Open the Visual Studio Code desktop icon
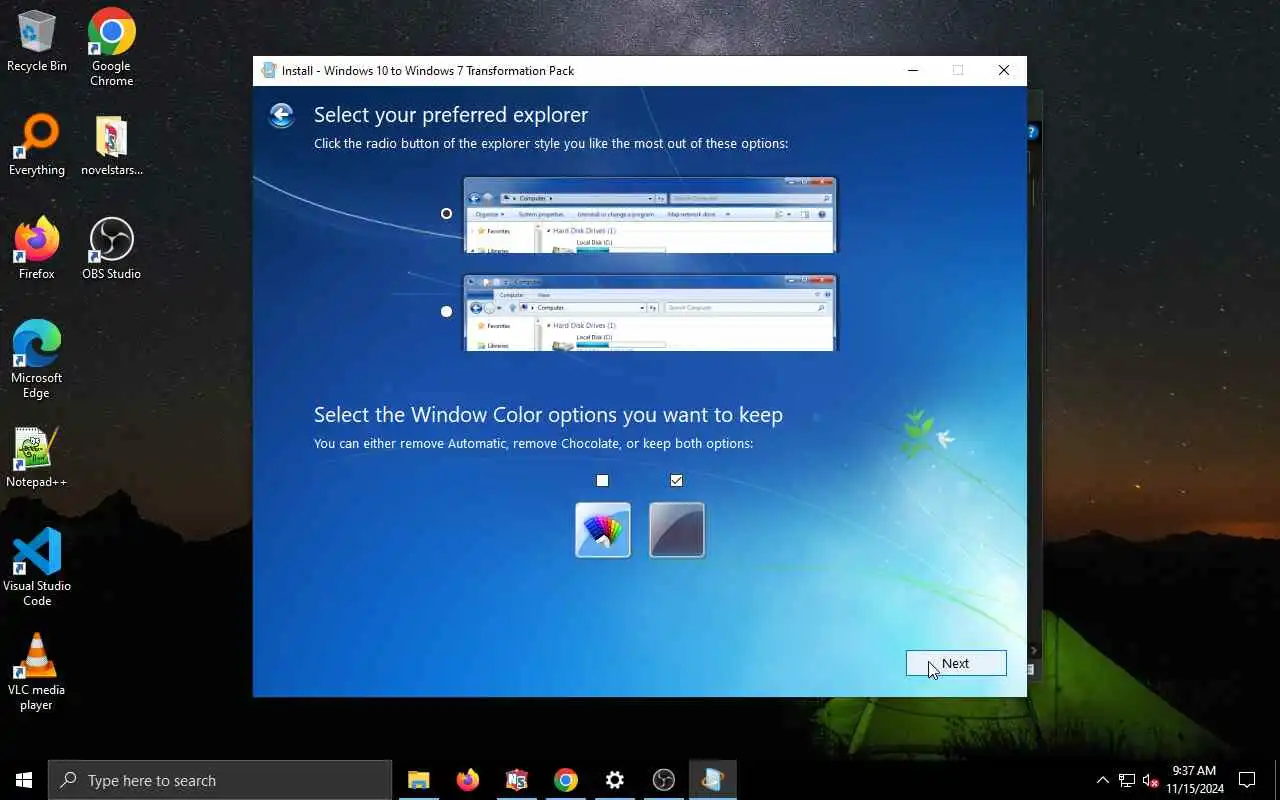The image size is (1280, 800). (x=37, y=567)
